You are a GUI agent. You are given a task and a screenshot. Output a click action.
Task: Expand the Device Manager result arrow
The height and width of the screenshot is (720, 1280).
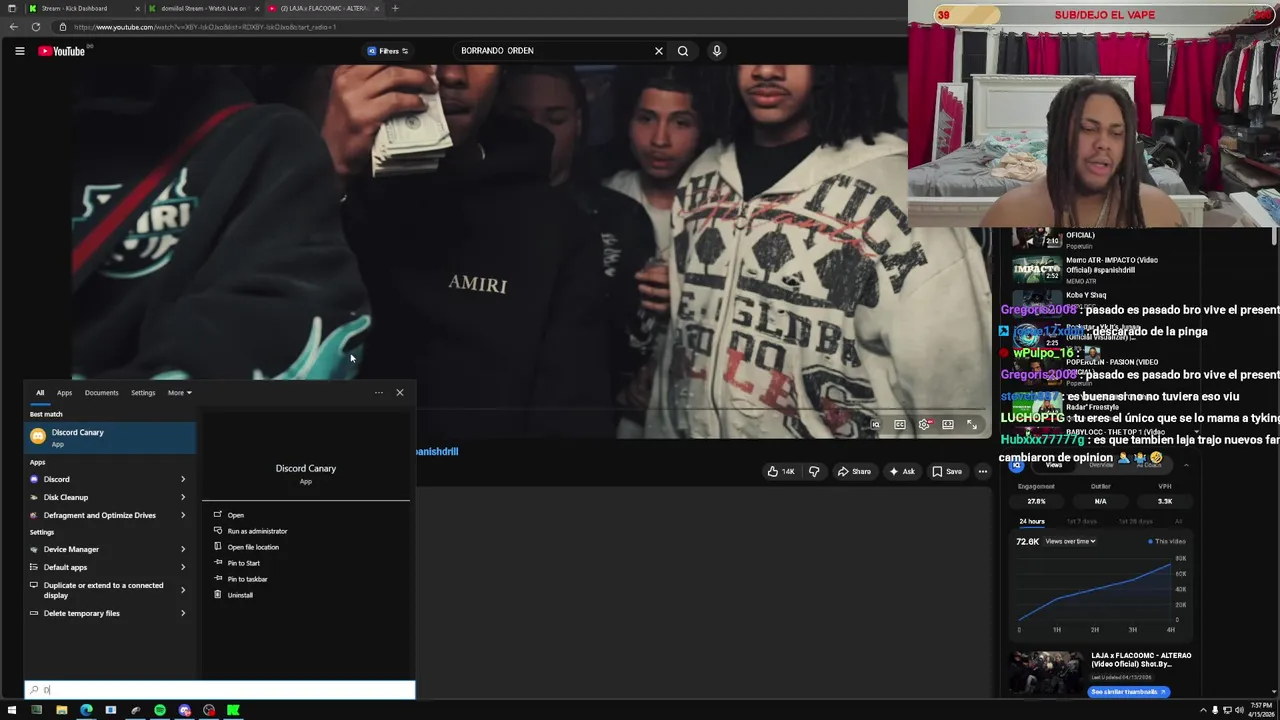pyautogui.click(x=183, y=549)
